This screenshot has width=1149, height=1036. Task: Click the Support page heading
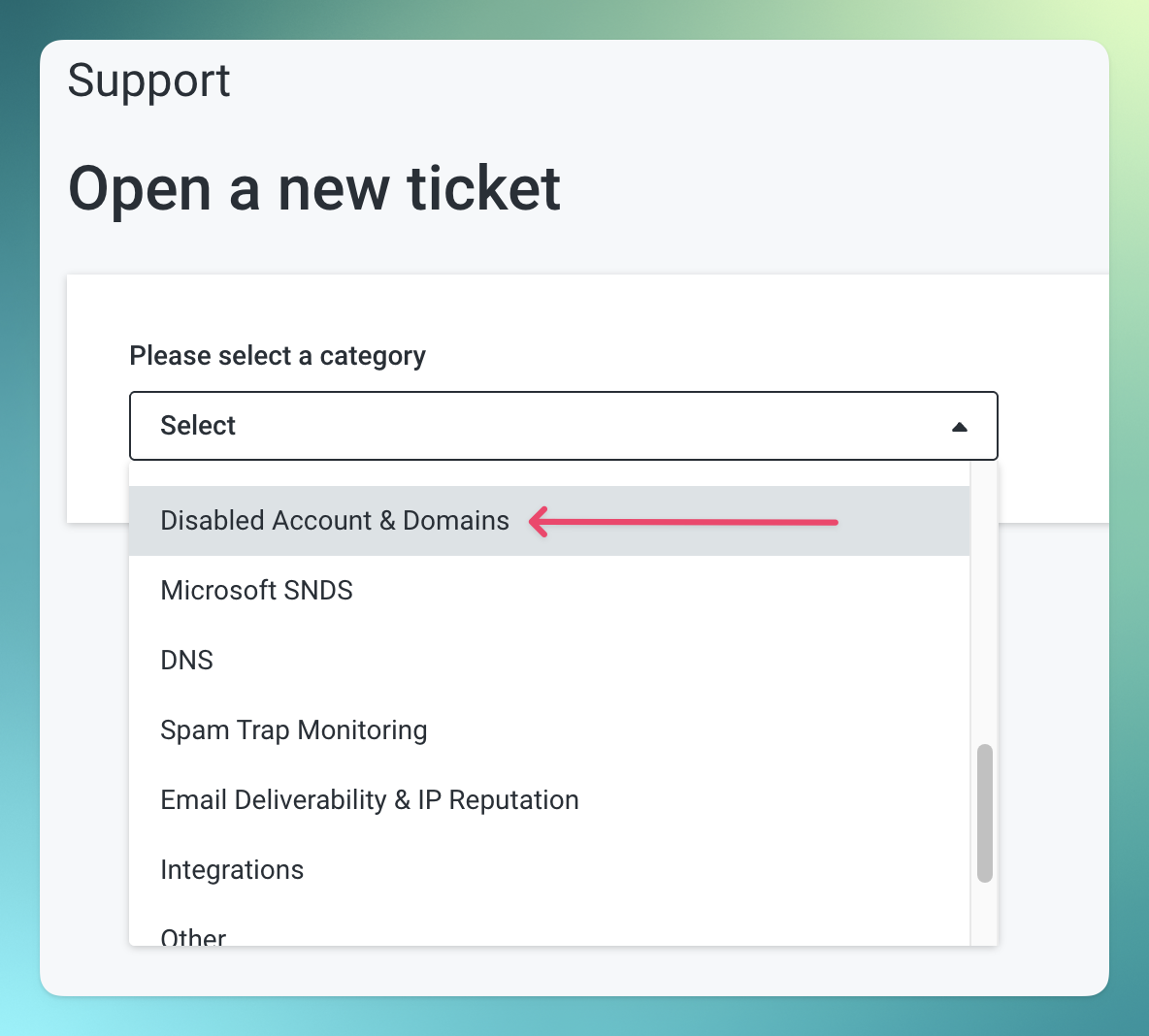[x=148, y=81]
